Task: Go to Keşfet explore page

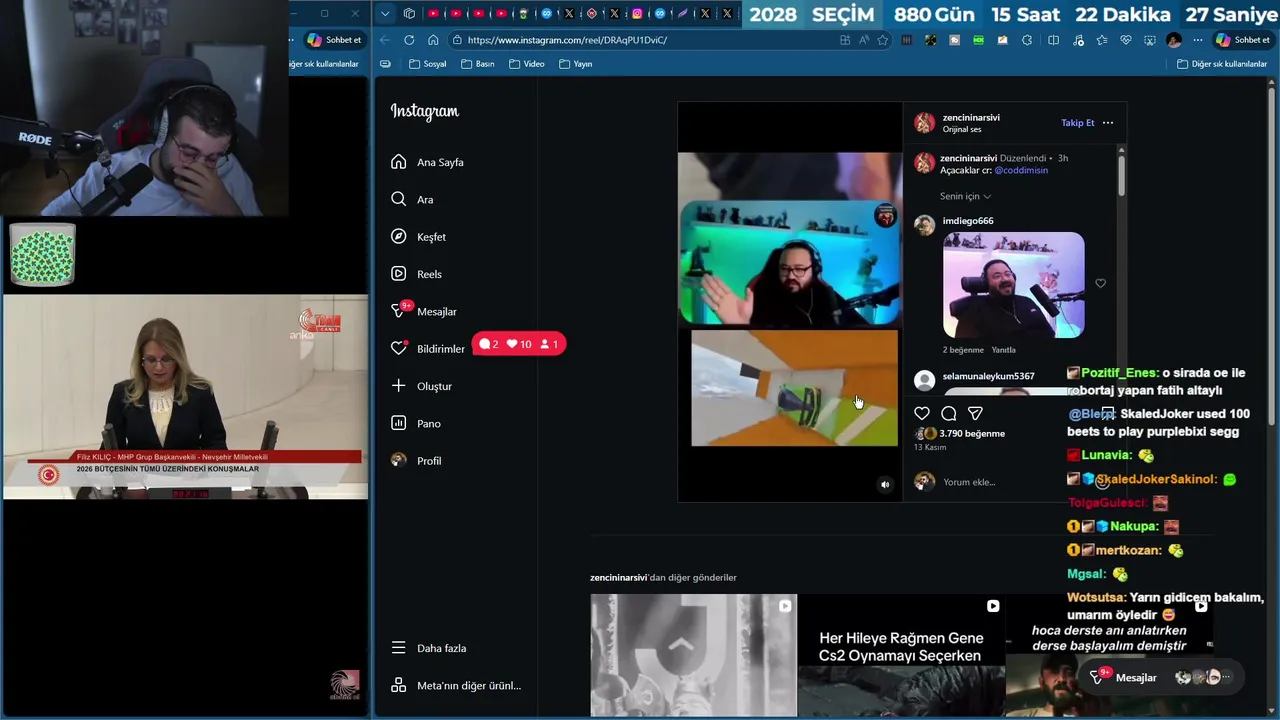Action: [x=418, y=237]
